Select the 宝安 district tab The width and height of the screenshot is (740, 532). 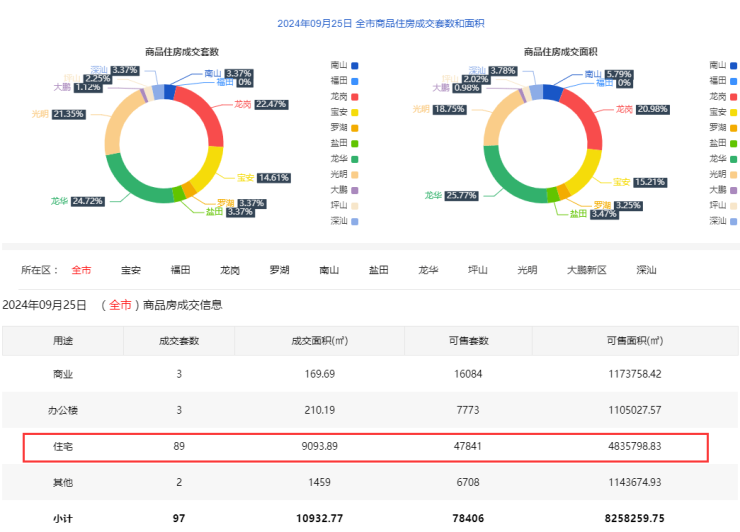pos(131,270)
